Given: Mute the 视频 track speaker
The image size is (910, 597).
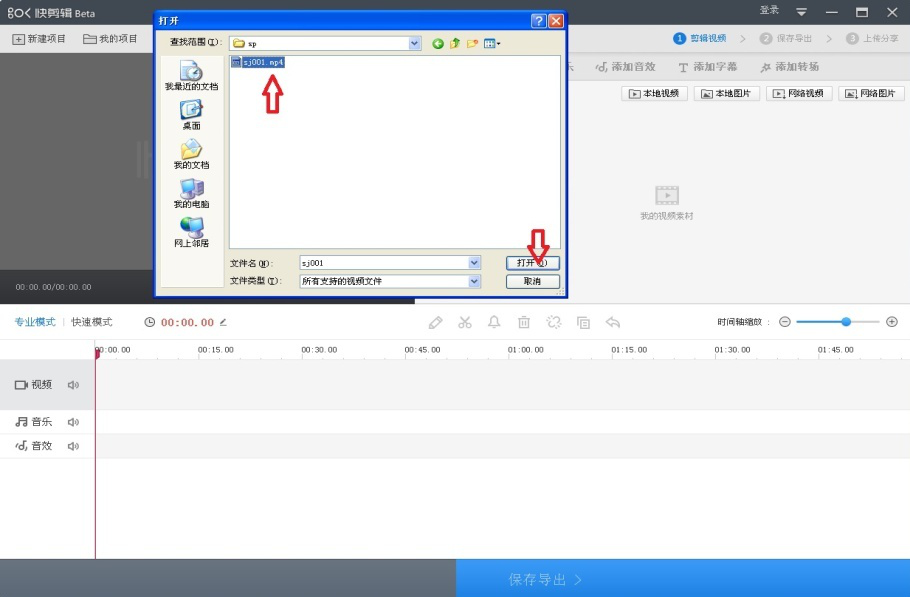Looking at the screenshot, I should pos(73,385).
